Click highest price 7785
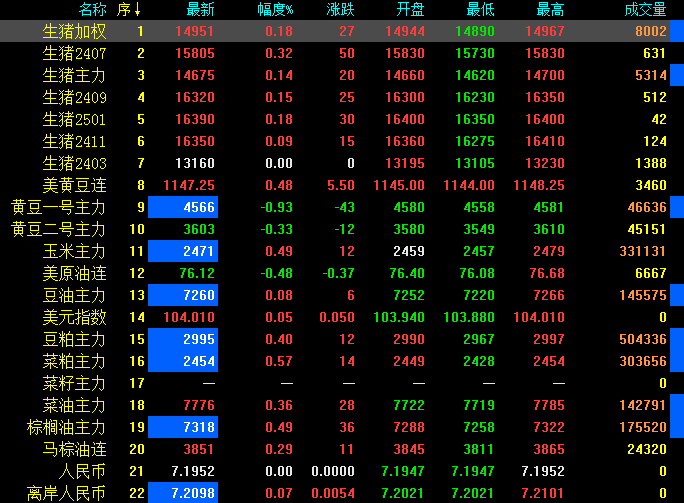This screenshot has width=684, height=503. 549,405
